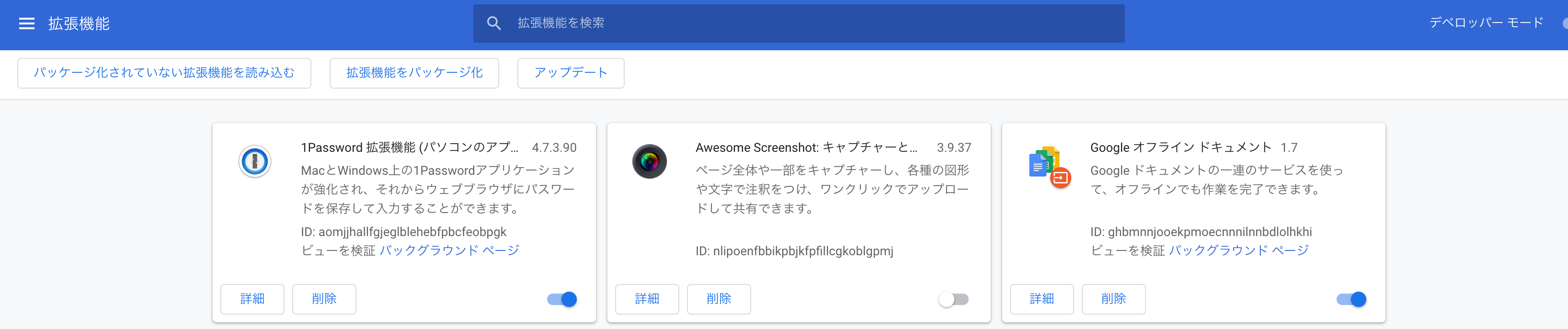Screen dimensions: 1568x329
Task: Click Google Docs ID ghbmnnjooekpmoecnnnilnnbdlolhkhi text
Action: [1201, 232]
